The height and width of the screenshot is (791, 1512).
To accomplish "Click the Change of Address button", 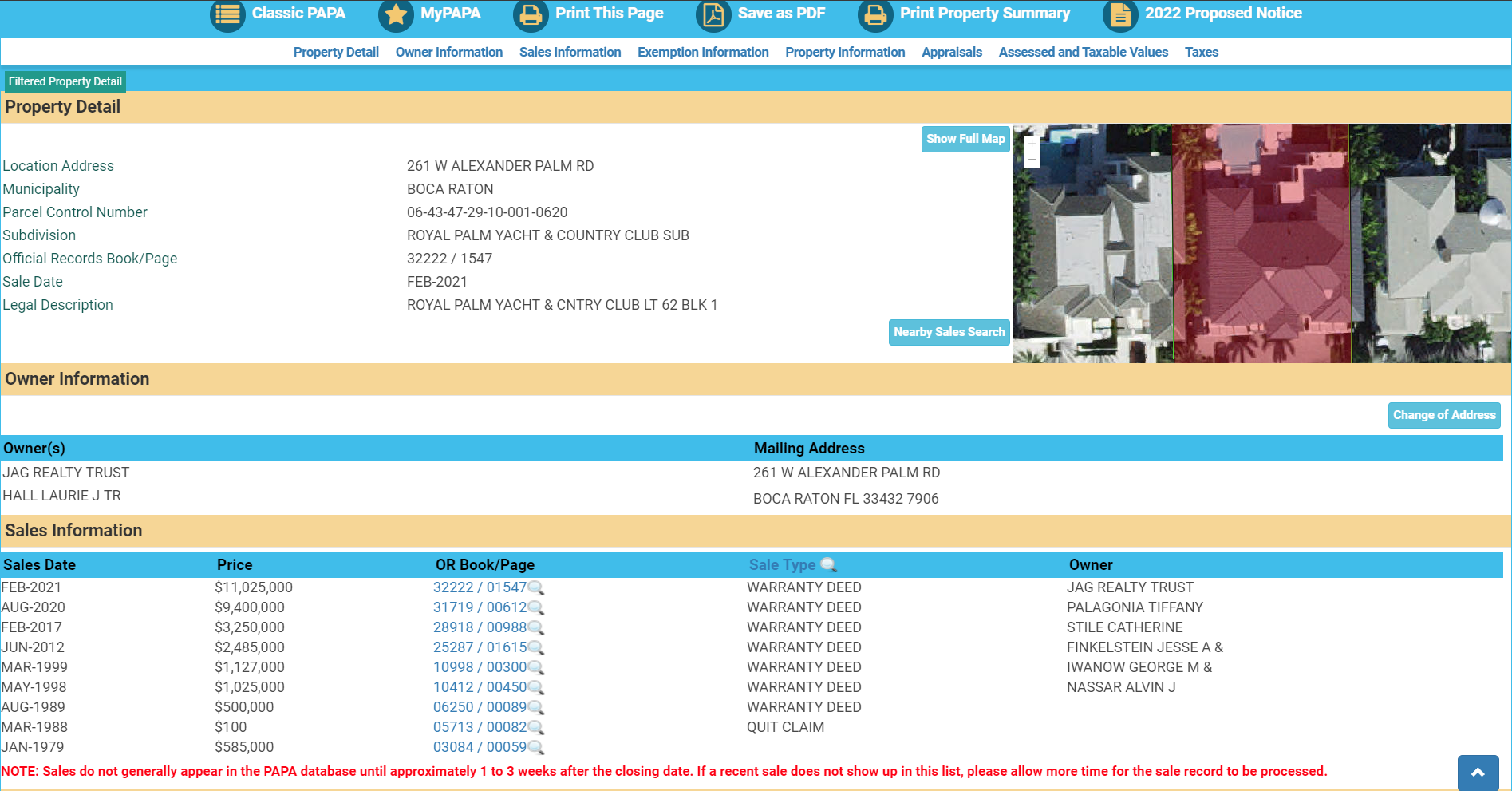I will pos(1444,415).
